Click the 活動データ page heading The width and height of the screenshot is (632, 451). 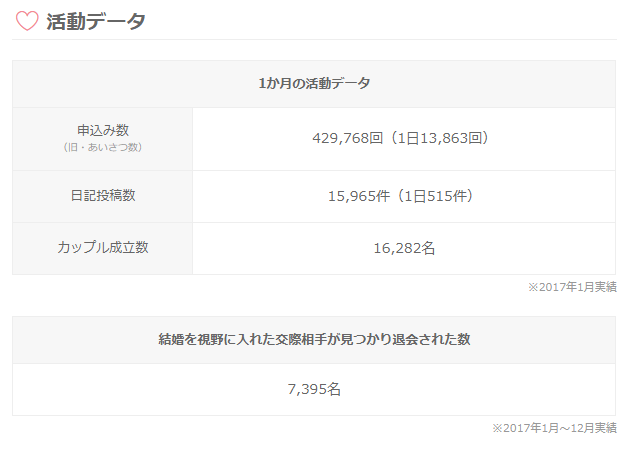[96, 21]
